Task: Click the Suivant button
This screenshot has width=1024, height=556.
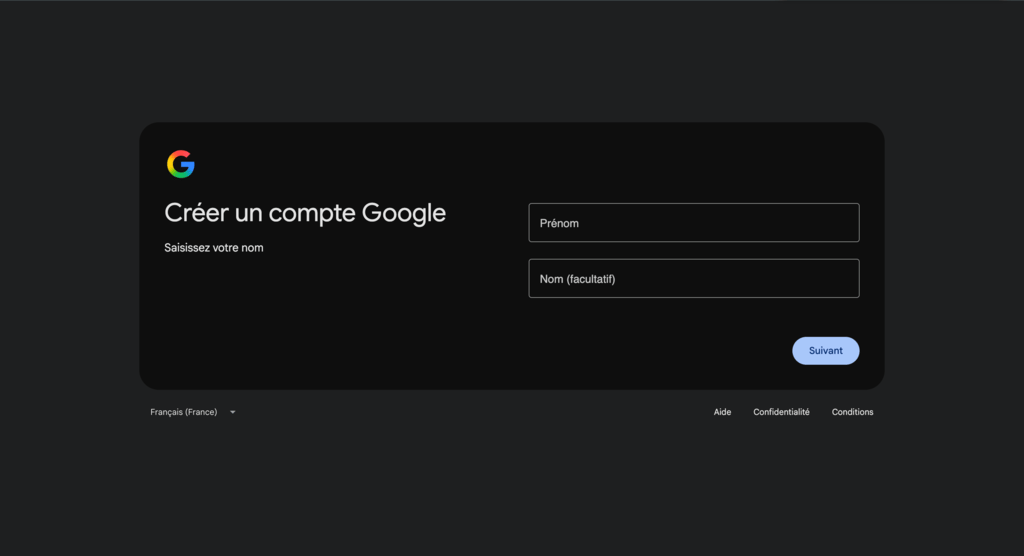Action: pos(825,351)
